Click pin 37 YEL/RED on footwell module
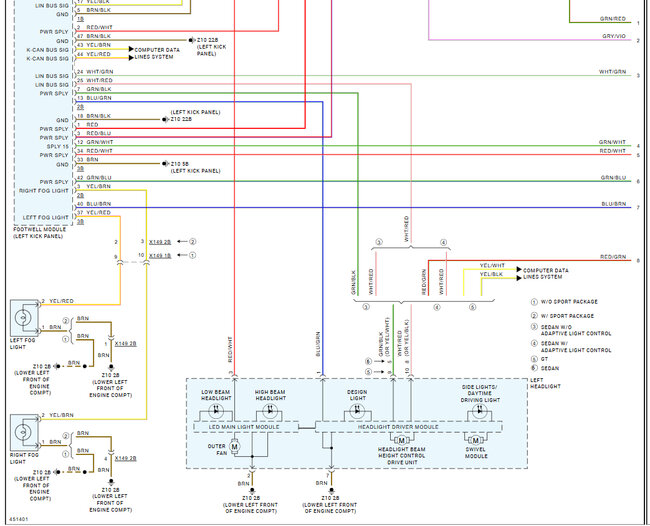Screen dimensions: 650x526 pos(94,212)
